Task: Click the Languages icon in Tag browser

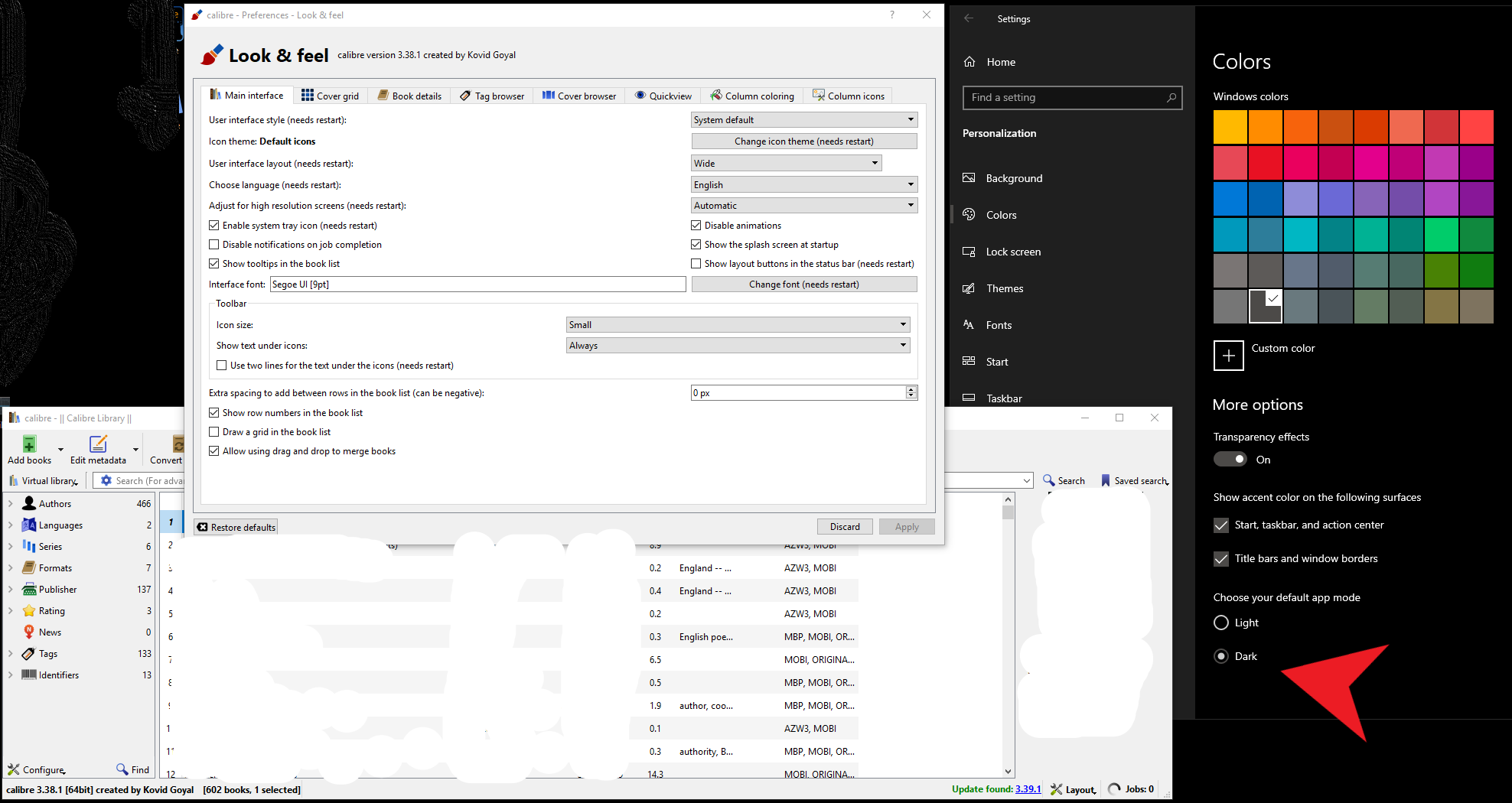Action: [29, 525]
